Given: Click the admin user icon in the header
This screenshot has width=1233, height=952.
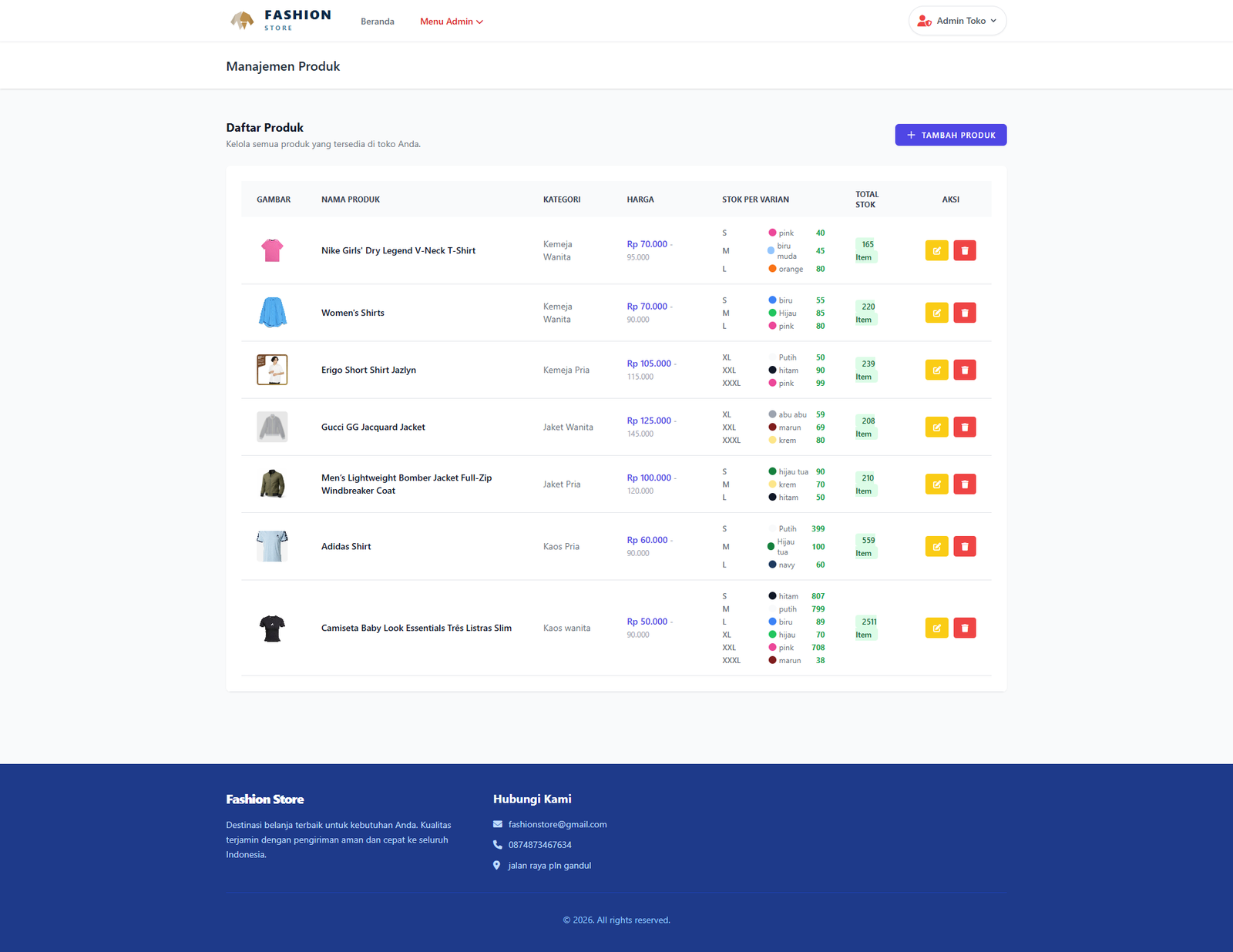Looking at the screenshot, I should click(925, 21).
